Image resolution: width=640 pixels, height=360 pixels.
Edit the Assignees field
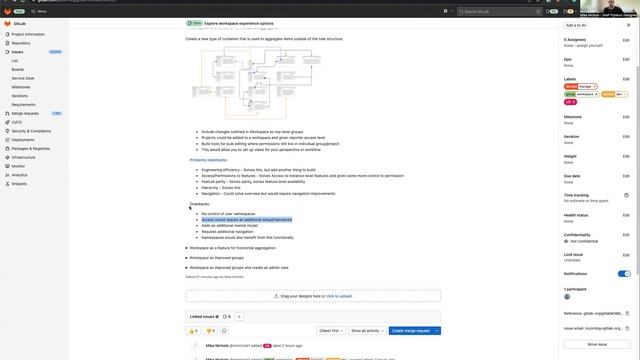click(626, 40)
